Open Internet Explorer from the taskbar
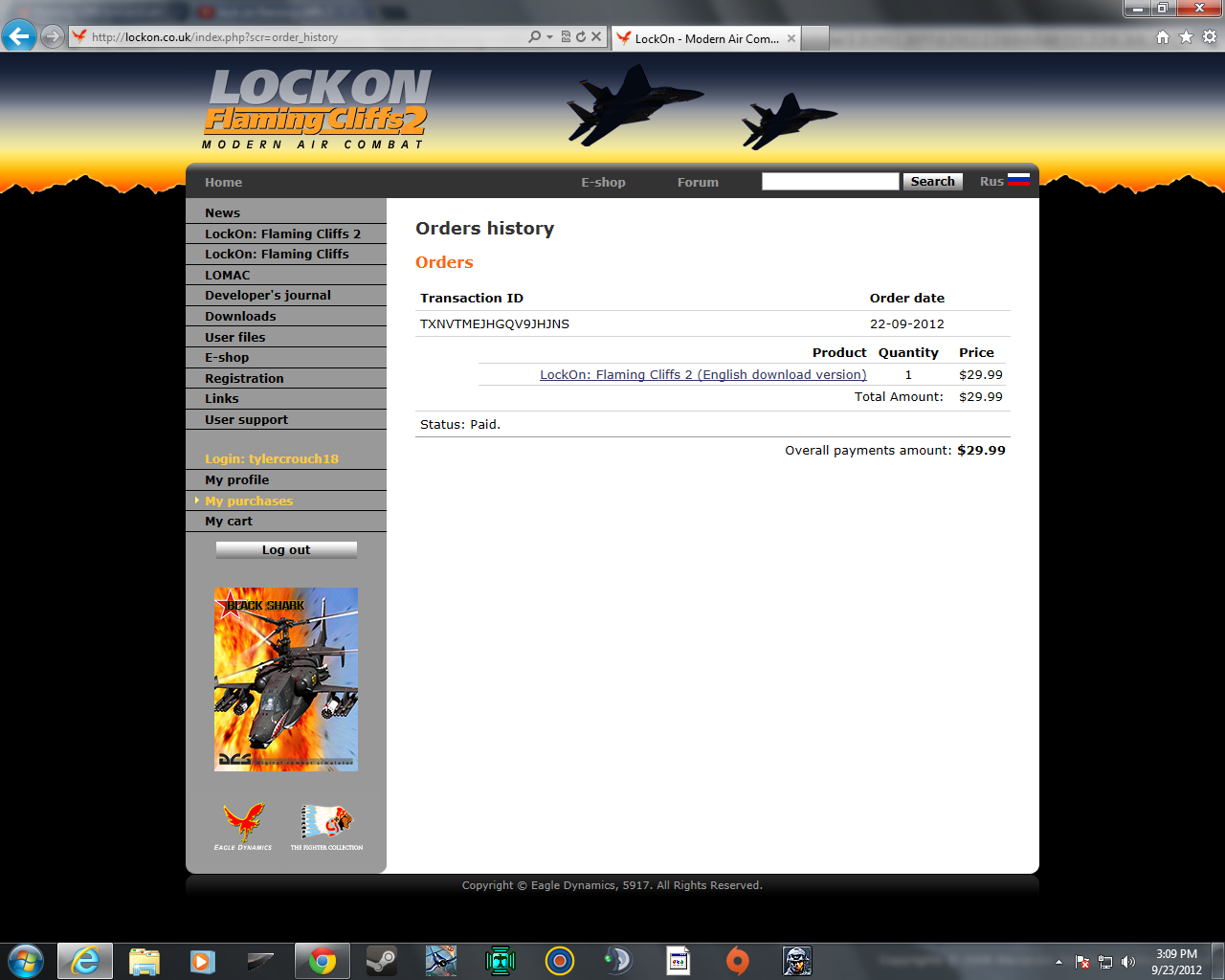 point(85,960)
